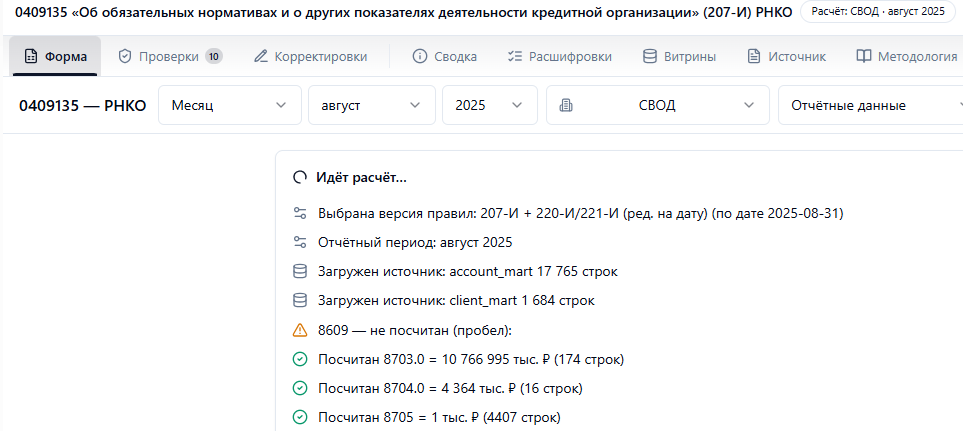Open the Месяц period type dropdown
This screenshot has width=963, height=431.
(x=230, y=105)
